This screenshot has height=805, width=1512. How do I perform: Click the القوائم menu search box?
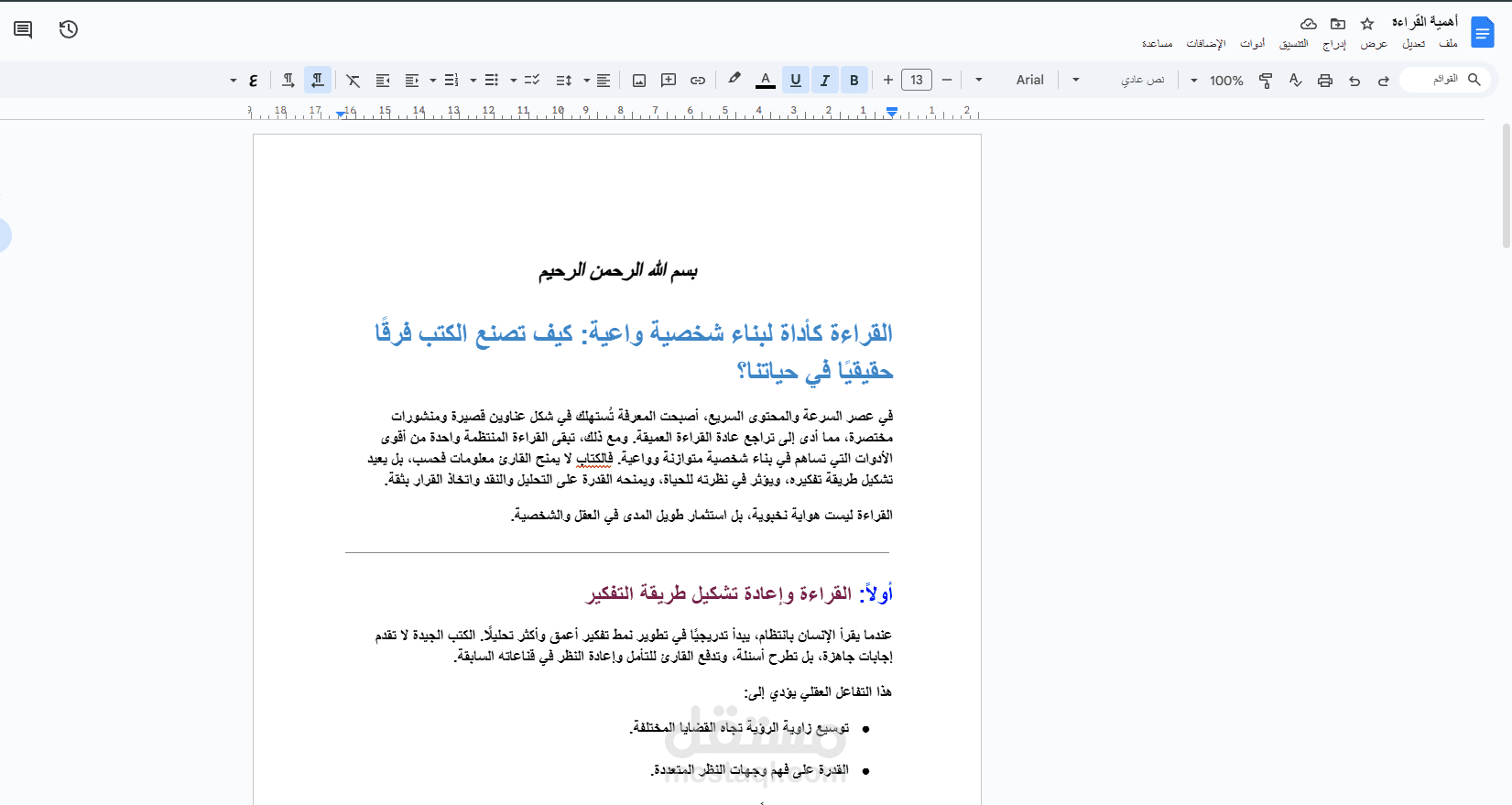pos(1445,80)
